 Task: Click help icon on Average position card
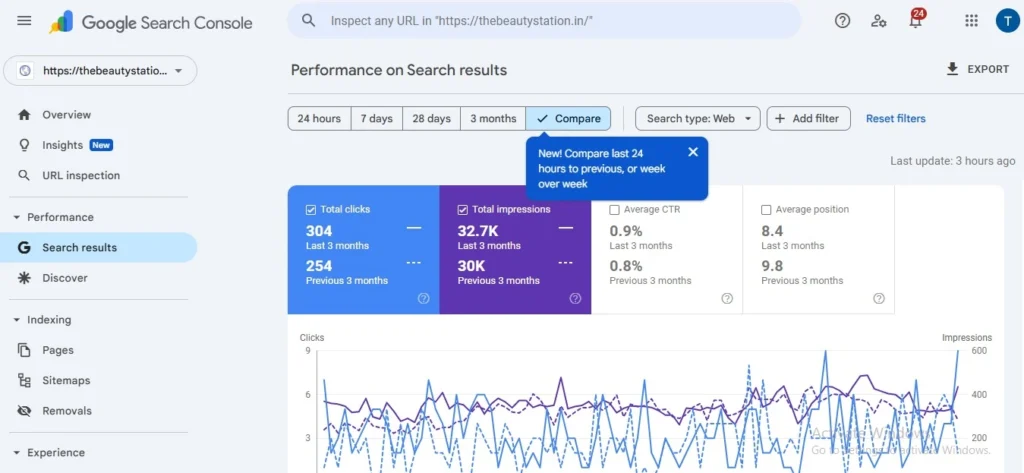(879, 298)
